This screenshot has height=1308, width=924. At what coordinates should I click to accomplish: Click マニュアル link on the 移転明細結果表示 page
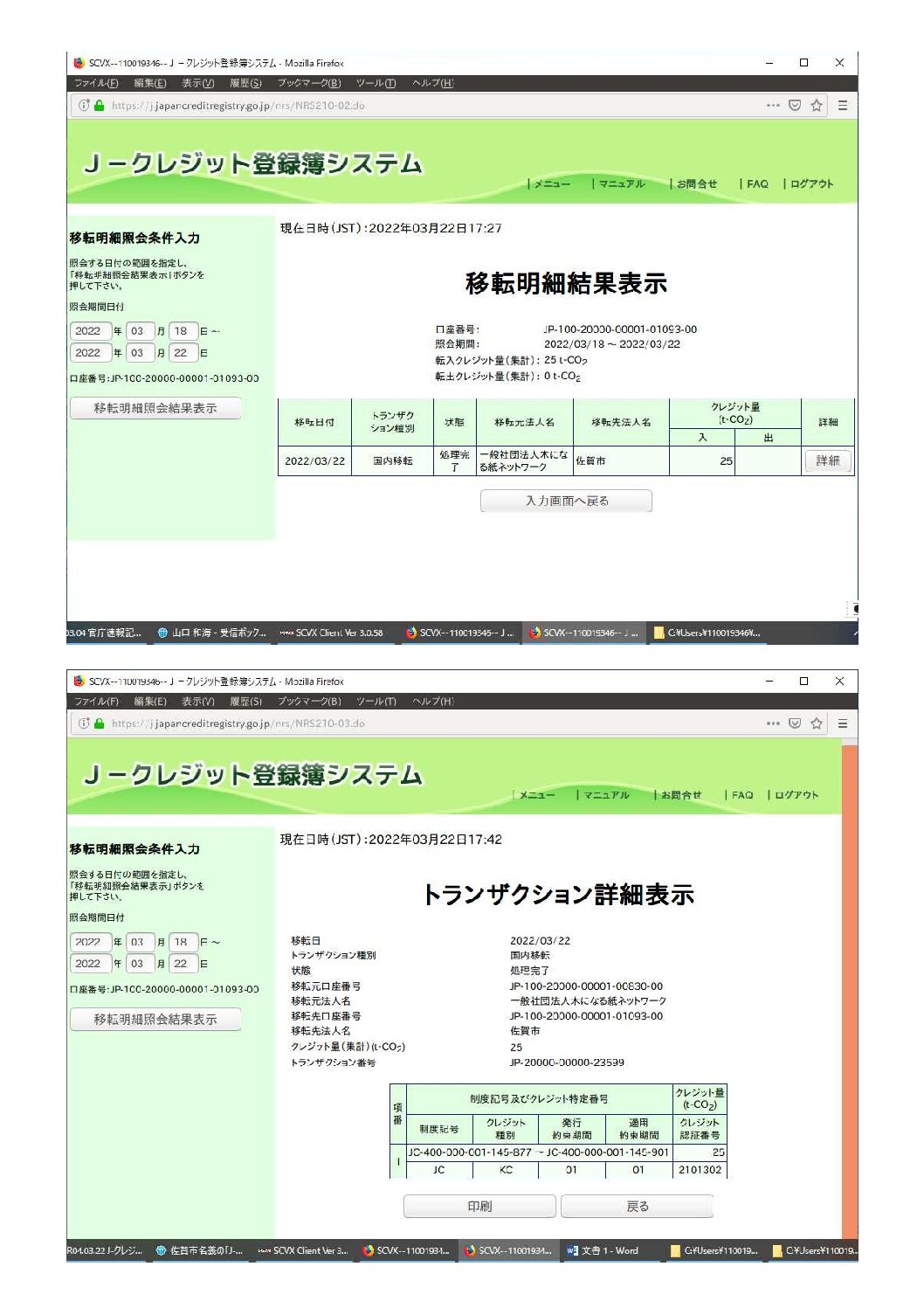(x=621, y=183)
